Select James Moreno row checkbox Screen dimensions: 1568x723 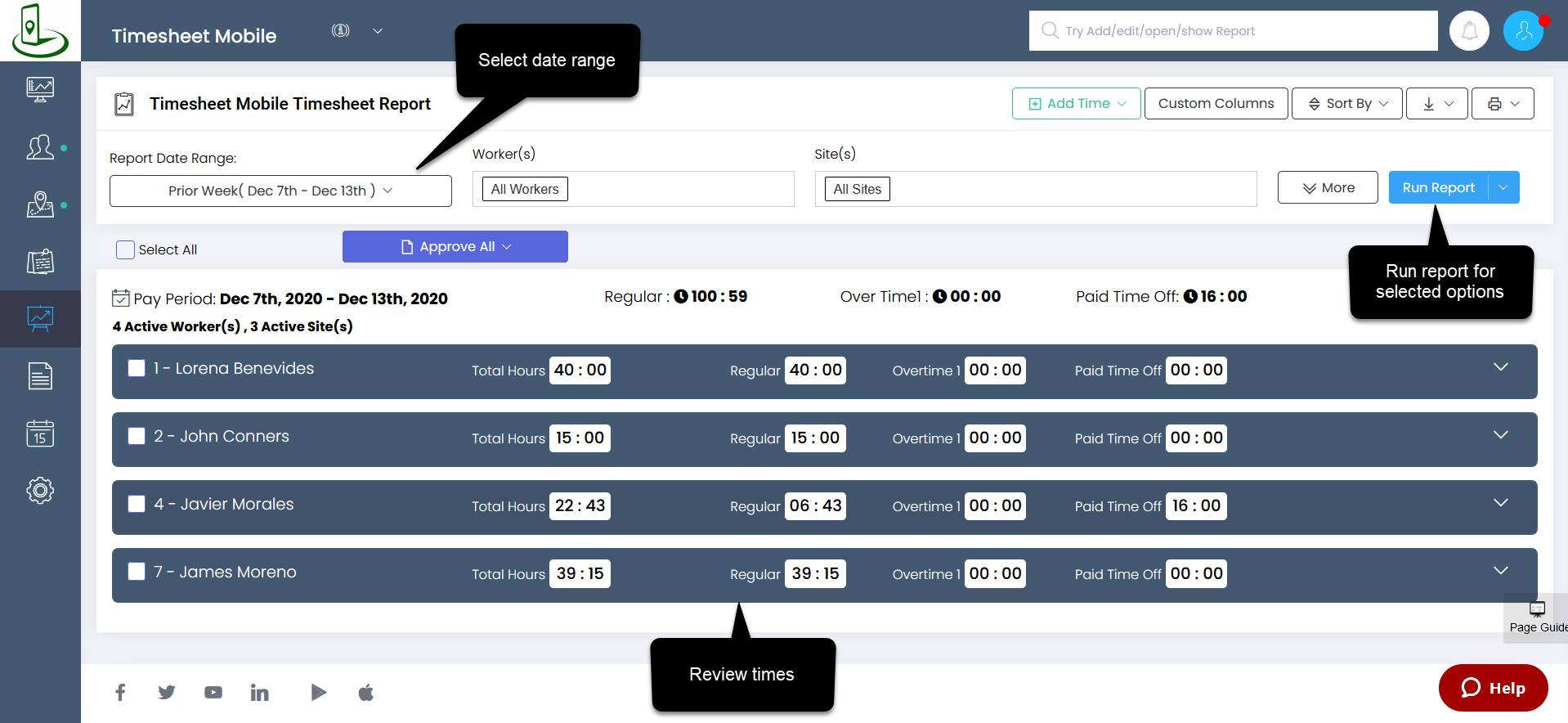click(x=137, y=571)
